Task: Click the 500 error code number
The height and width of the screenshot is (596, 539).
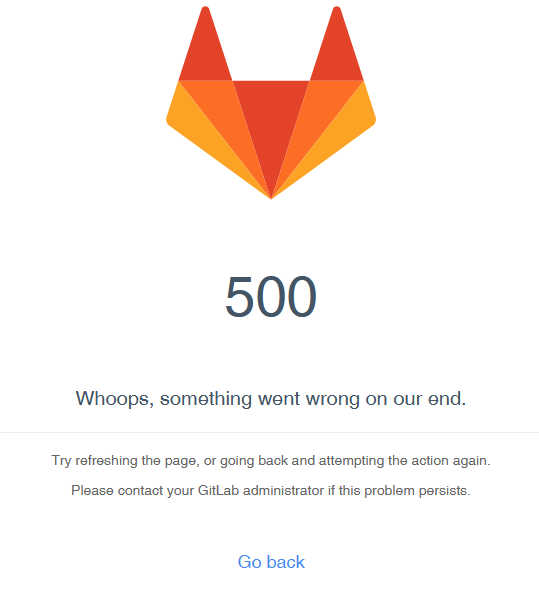Action: point(271,296)
